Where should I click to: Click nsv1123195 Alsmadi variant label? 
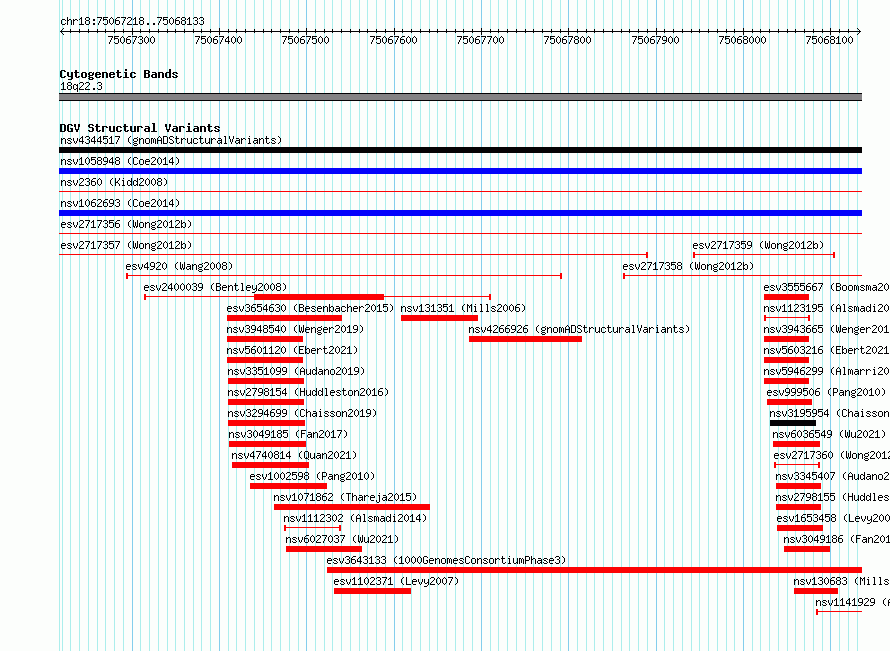point(826,308)
